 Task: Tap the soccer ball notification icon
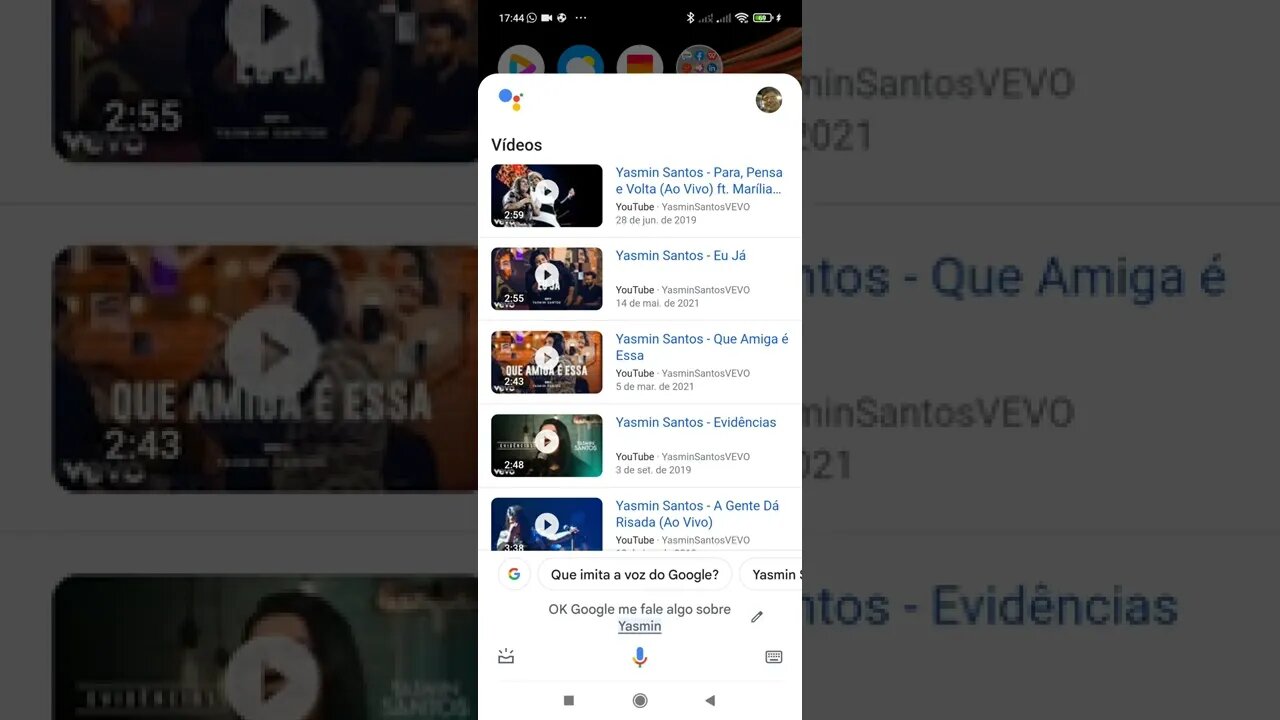click(x=561, y=18)
